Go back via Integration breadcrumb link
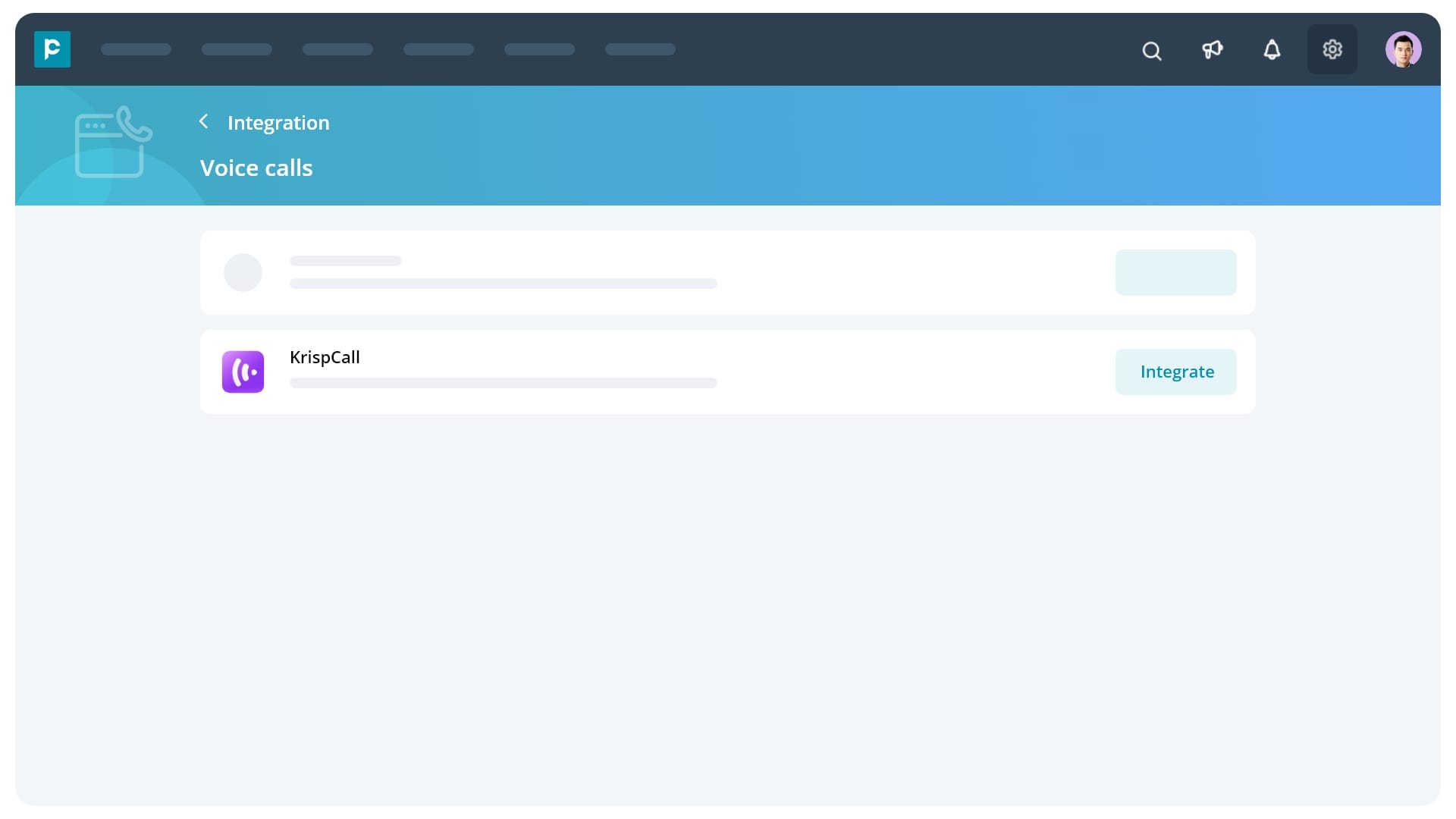Screen dimensions: 1456x819 (x=278, y=123)
